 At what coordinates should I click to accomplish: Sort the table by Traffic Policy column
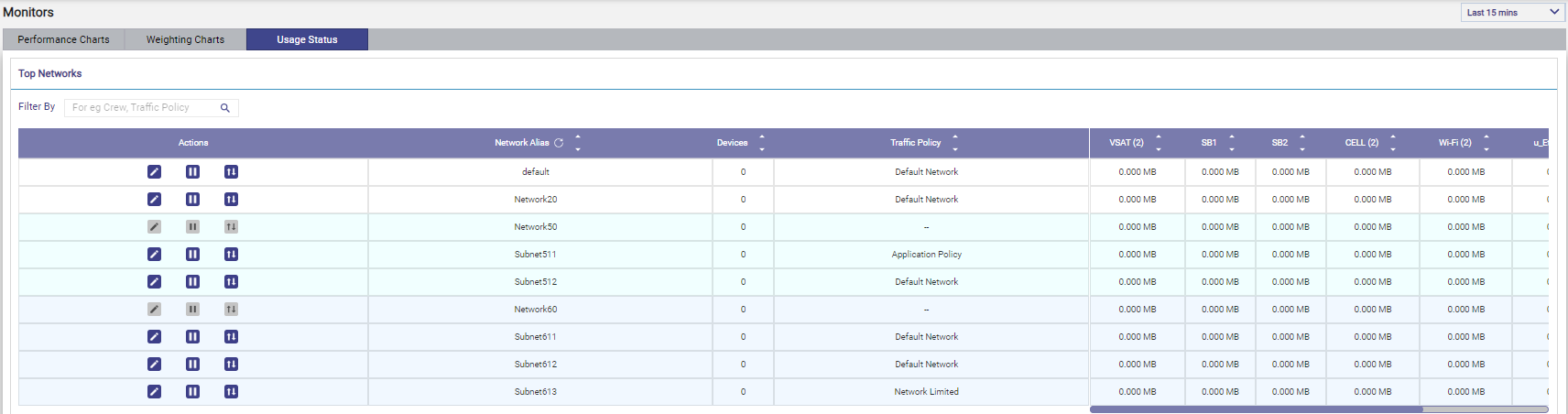tap(954, 143)
